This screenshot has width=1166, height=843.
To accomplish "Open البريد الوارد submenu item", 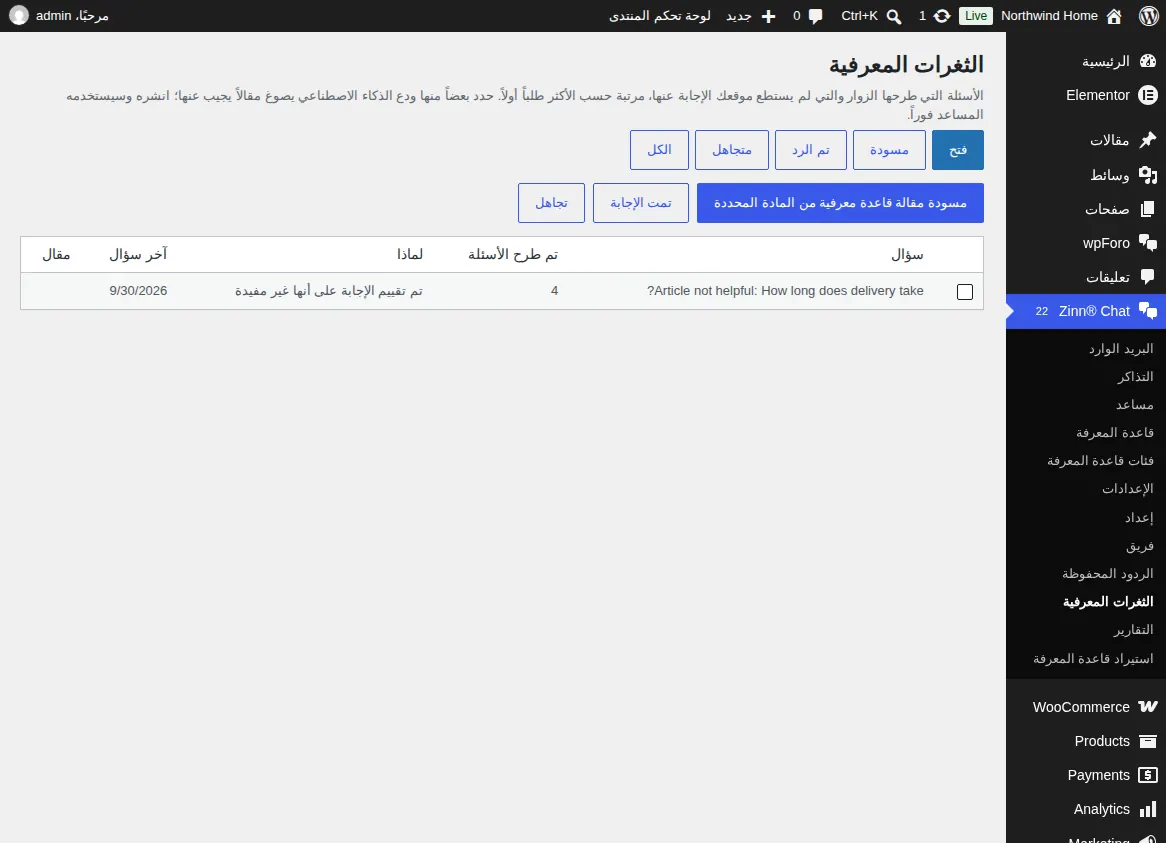I will click(x=1121, y=349).
